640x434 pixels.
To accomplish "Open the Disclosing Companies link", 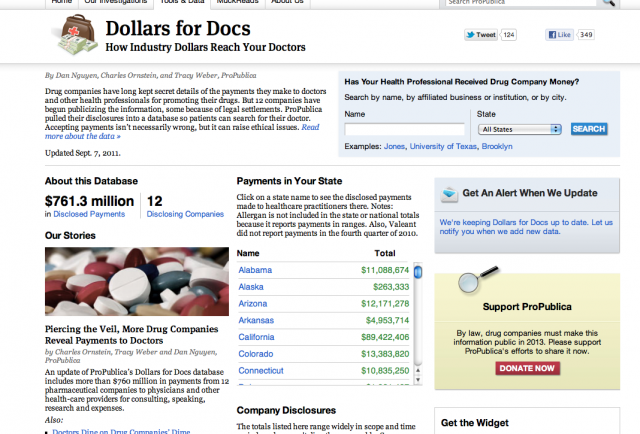I will [185, 214].
